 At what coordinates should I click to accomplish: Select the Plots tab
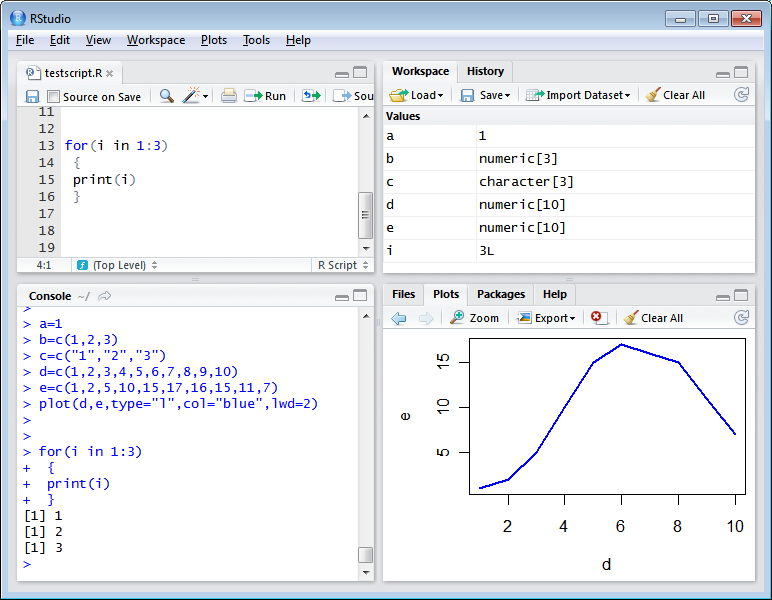click(x=446, y=294)
